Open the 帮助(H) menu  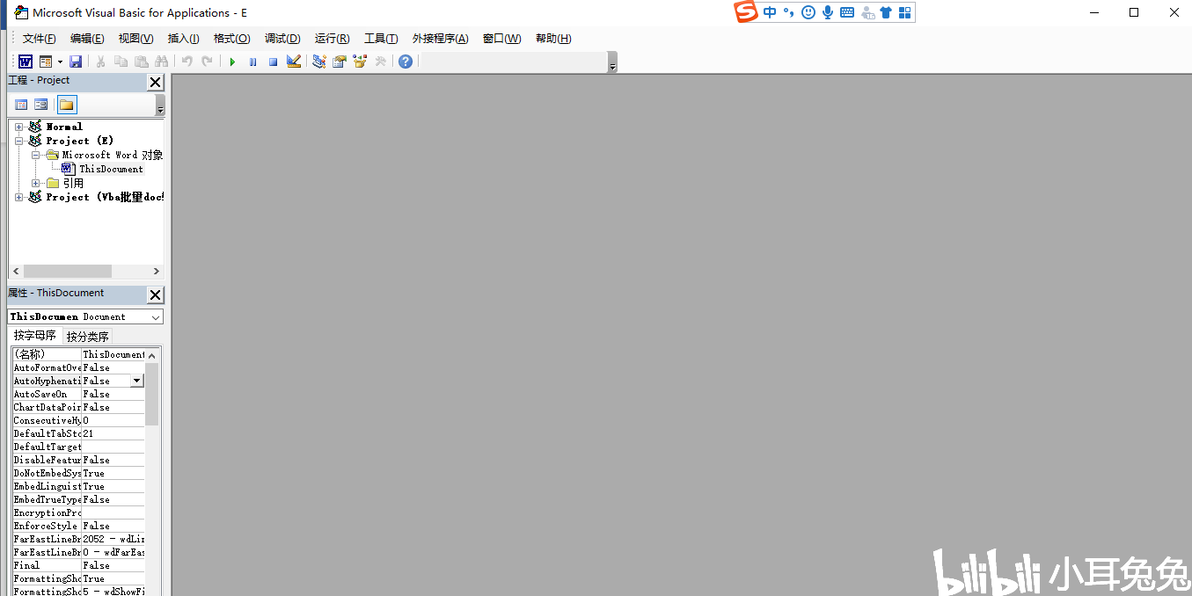[x=553, y=39]
